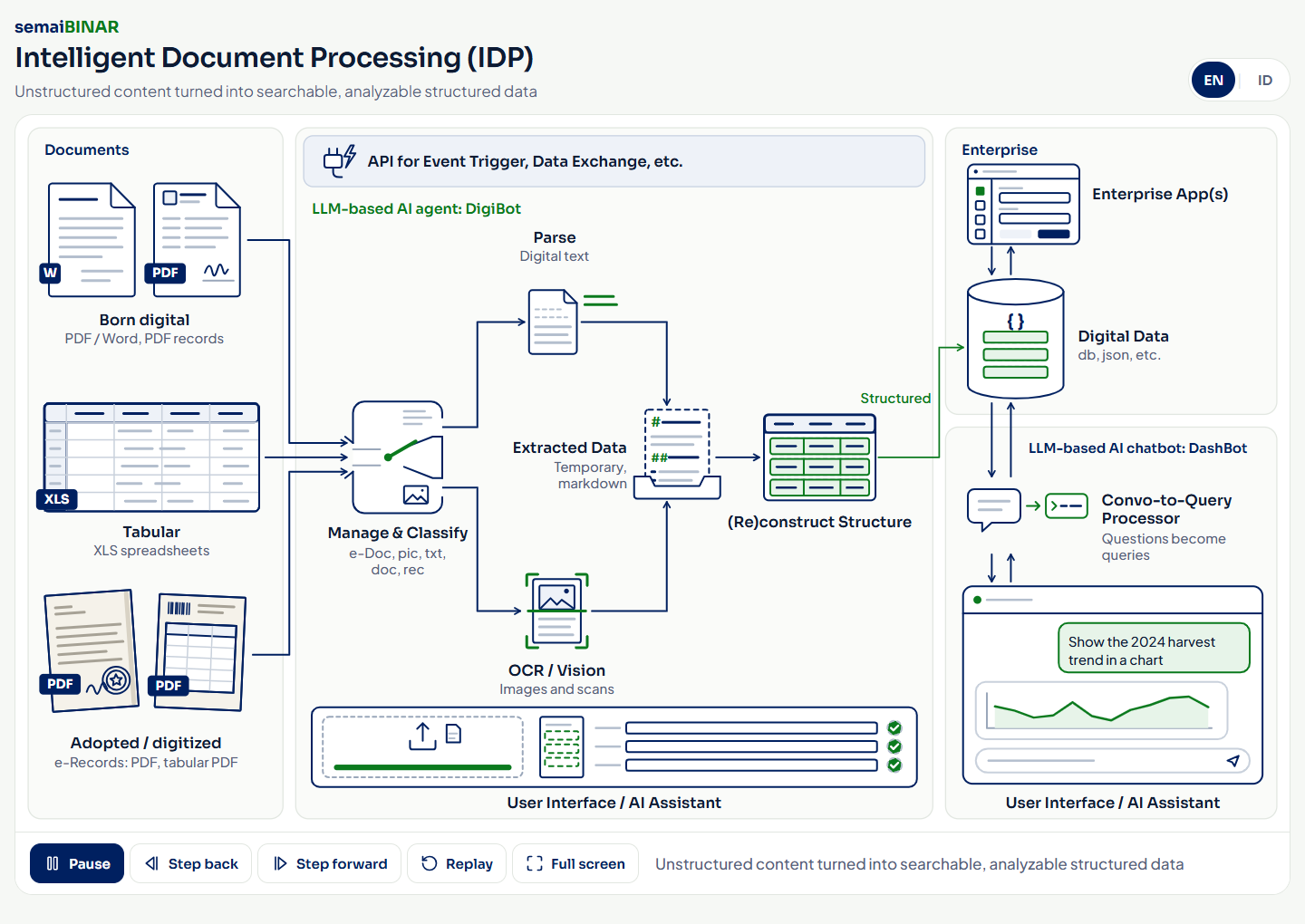Click the harvest trend chart thumbnail

click(1102, 711)
